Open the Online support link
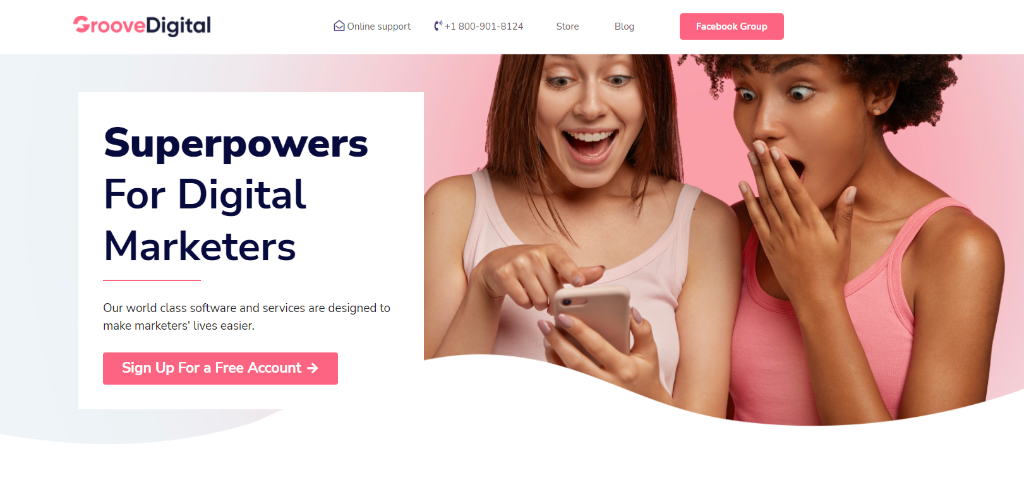The image size is (1024, 504). pyautogui.click(x=372, y=27)
